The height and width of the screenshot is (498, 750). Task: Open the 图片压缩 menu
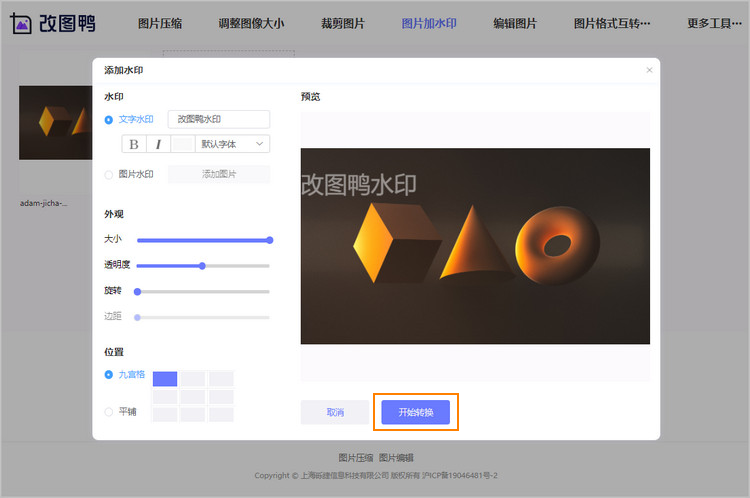pyautogui.click(x=160, y=23)
